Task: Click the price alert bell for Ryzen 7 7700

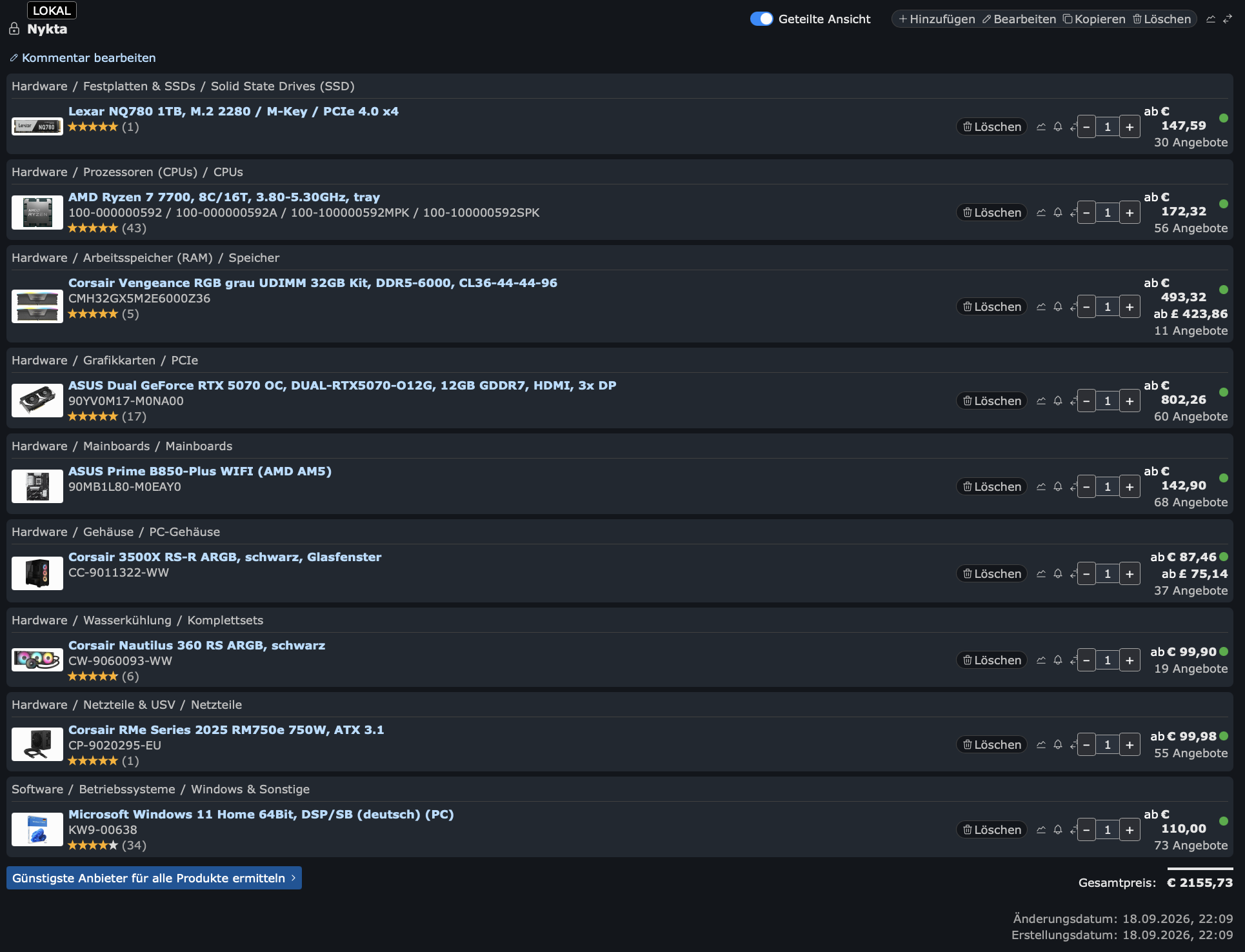Action: [x=1058, y=213]
